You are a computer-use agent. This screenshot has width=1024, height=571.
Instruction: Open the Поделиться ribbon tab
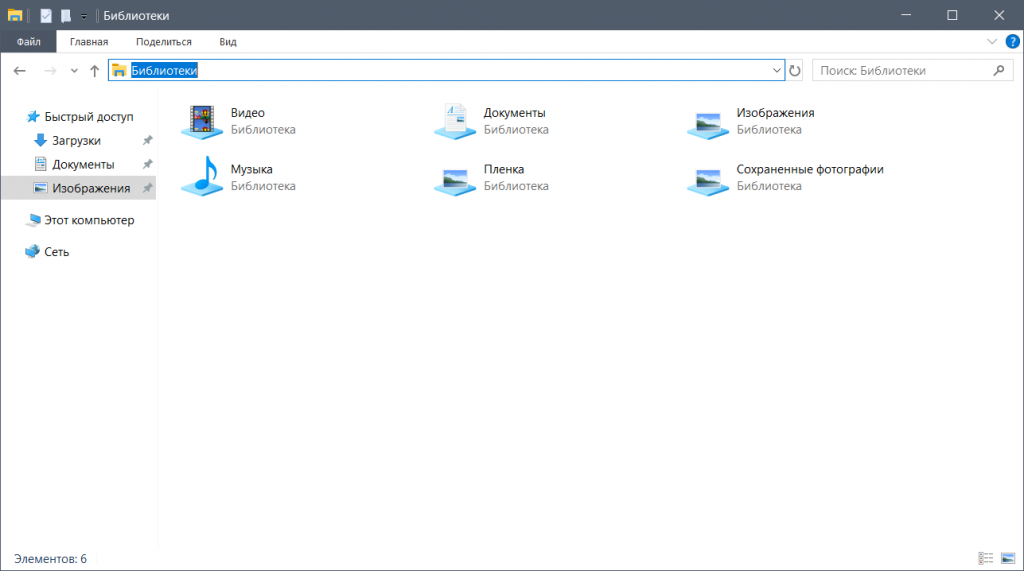tap(164, 42)
